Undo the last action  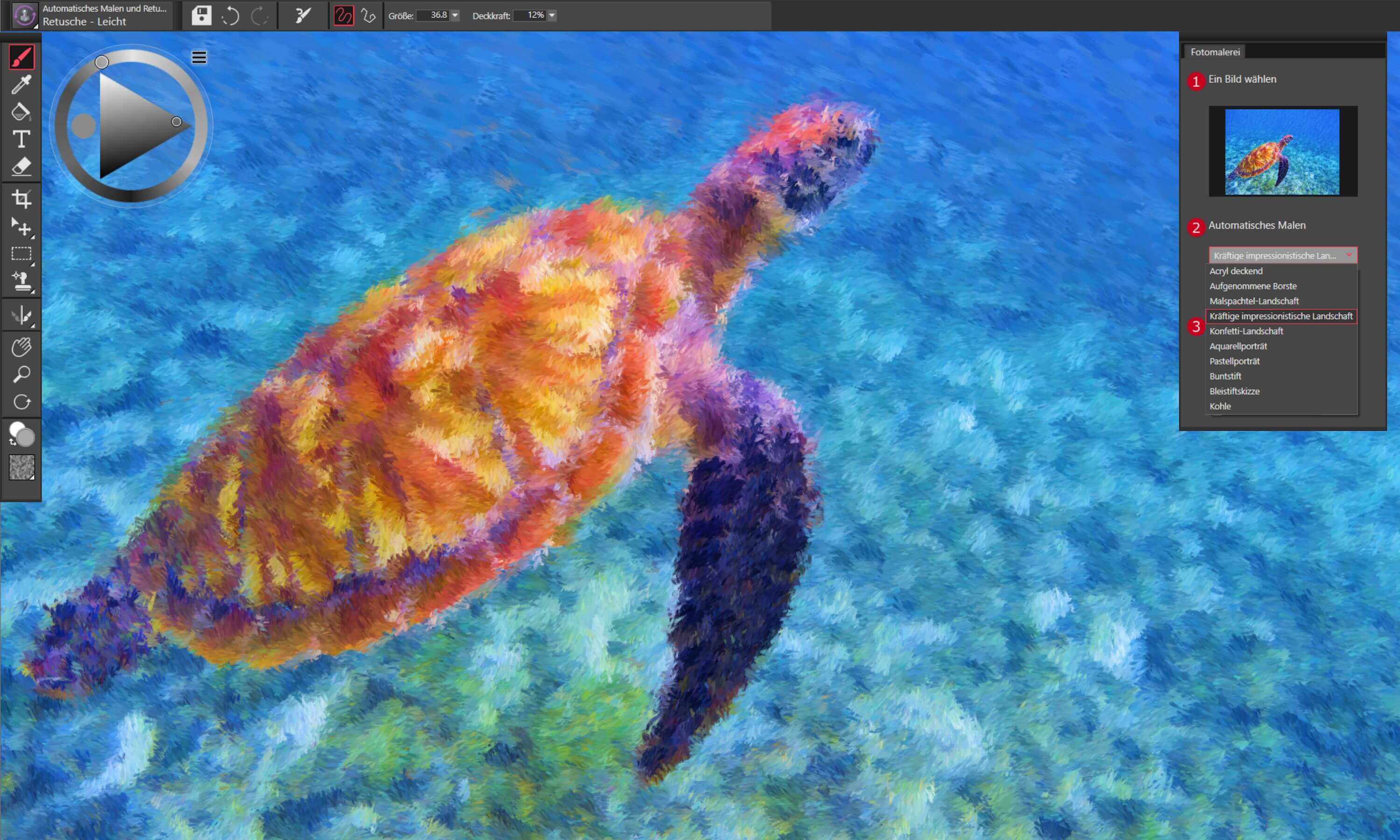tap(230, 15)
